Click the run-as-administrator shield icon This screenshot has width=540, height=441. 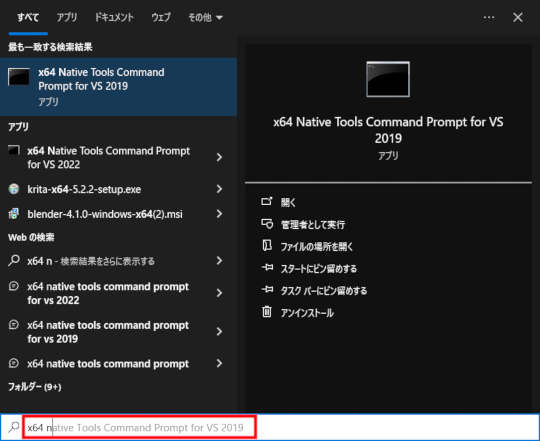coord(267,224)
